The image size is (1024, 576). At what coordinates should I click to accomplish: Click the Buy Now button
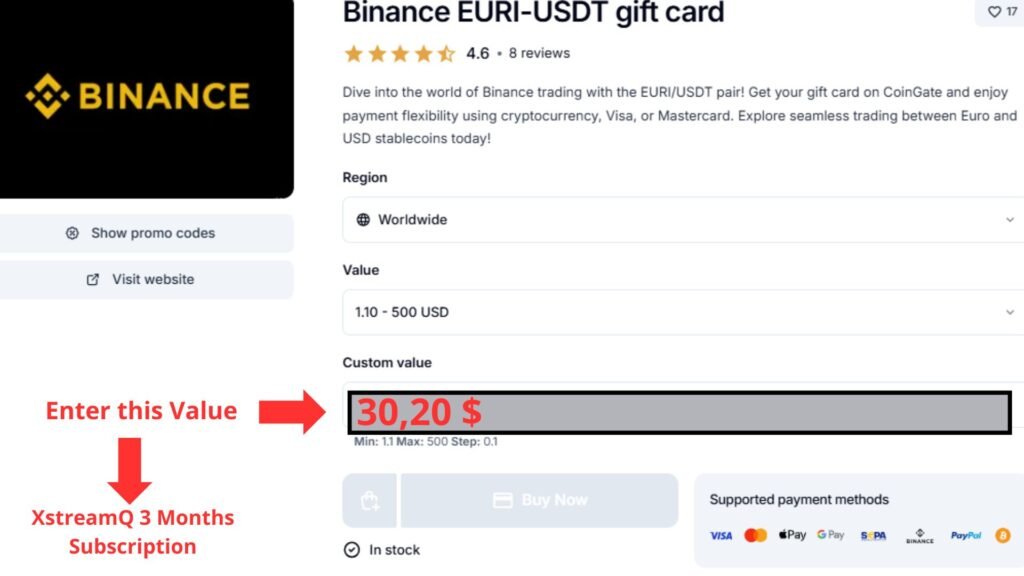pyautogui.click(x=539, y=500)
